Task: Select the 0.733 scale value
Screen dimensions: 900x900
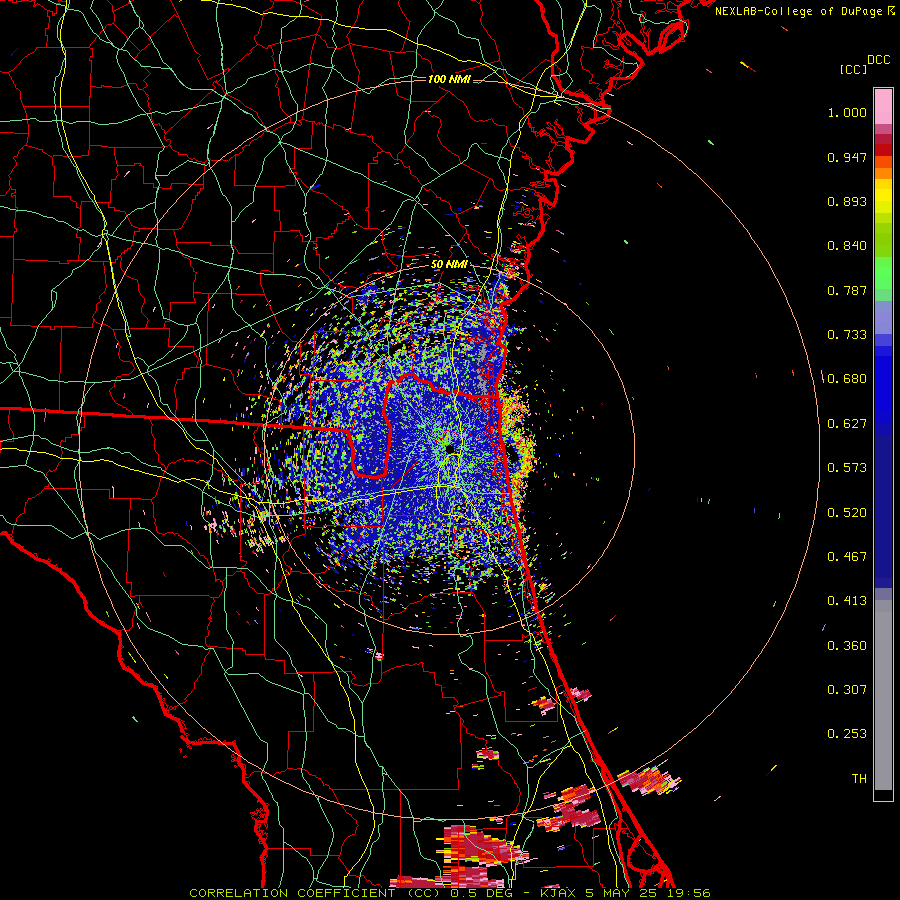Action: (847, 335)
